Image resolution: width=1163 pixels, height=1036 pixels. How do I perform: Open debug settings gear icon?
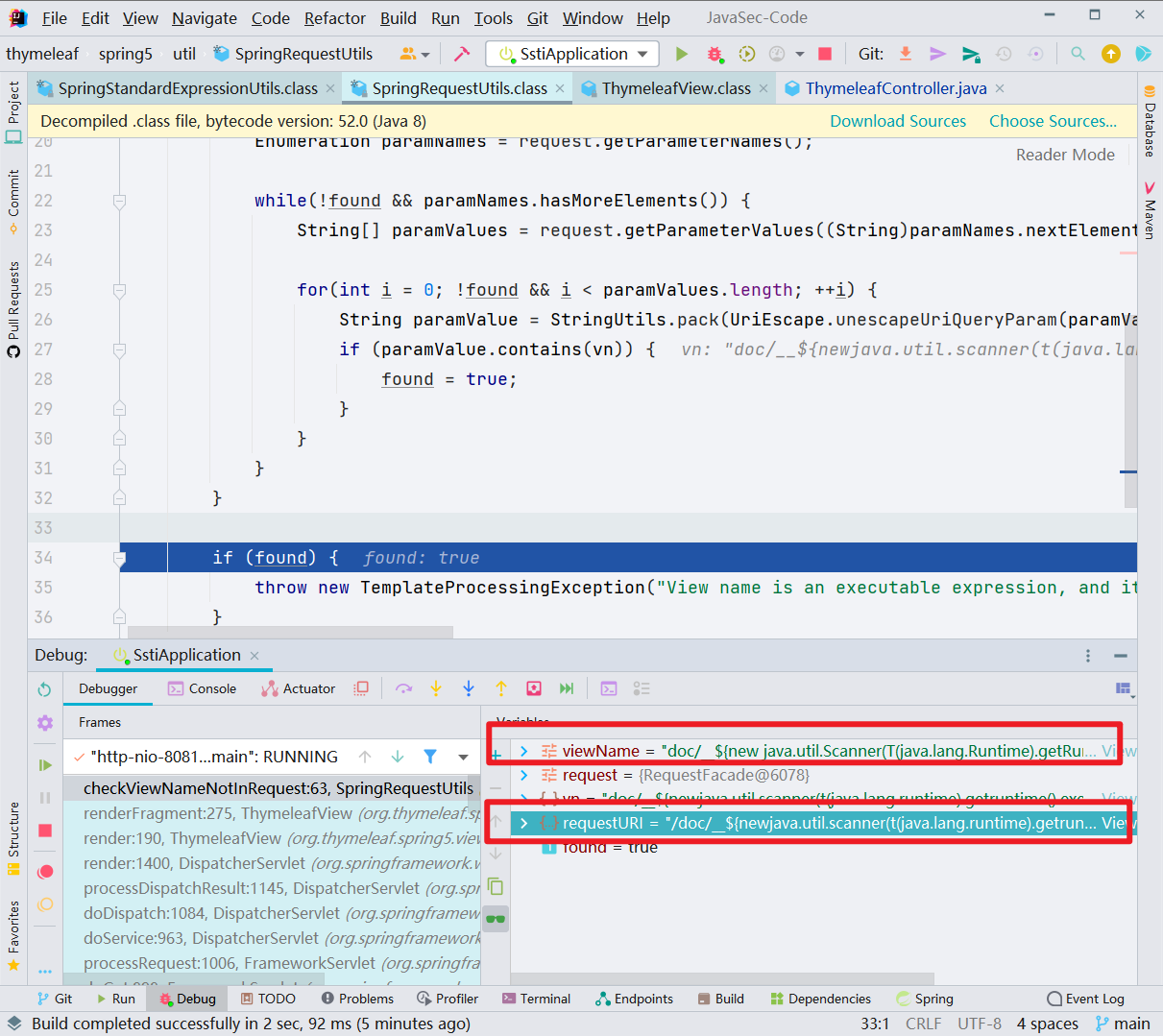[x=44, y=723]
